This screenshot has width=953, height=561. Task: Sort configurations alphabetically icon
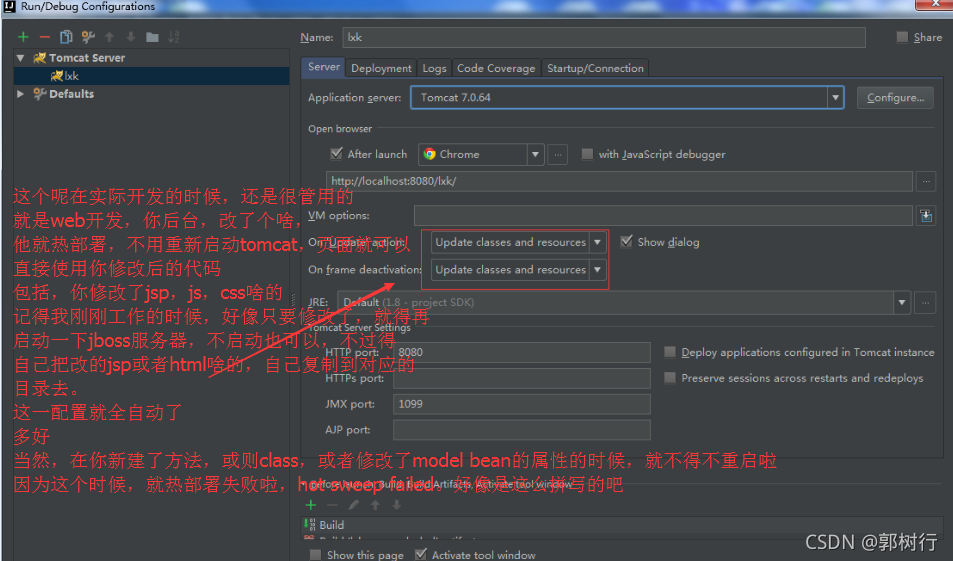tap(174, 37)
